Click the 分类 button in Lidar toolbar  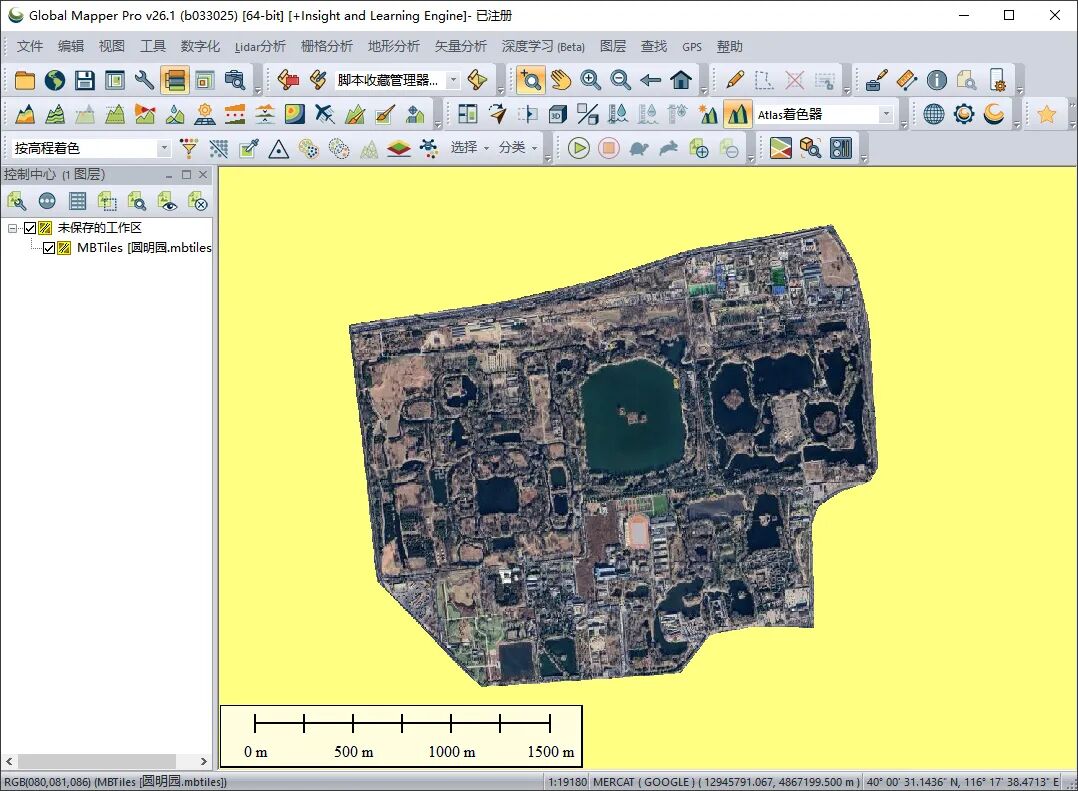tap(518, 148)
